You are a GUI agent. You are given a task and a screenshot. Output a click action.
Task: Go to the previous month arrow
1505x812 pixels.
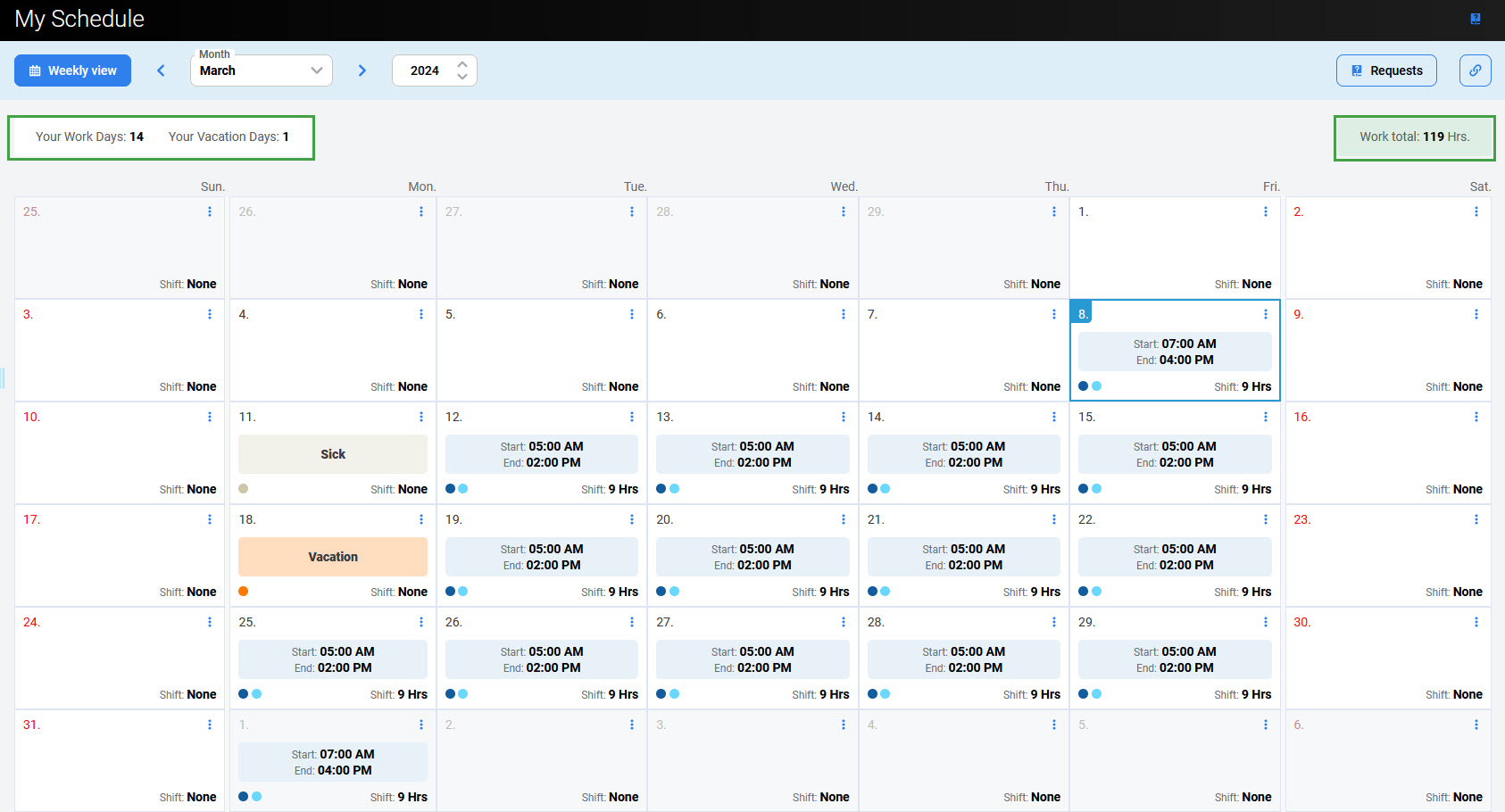tap(162, 70)
